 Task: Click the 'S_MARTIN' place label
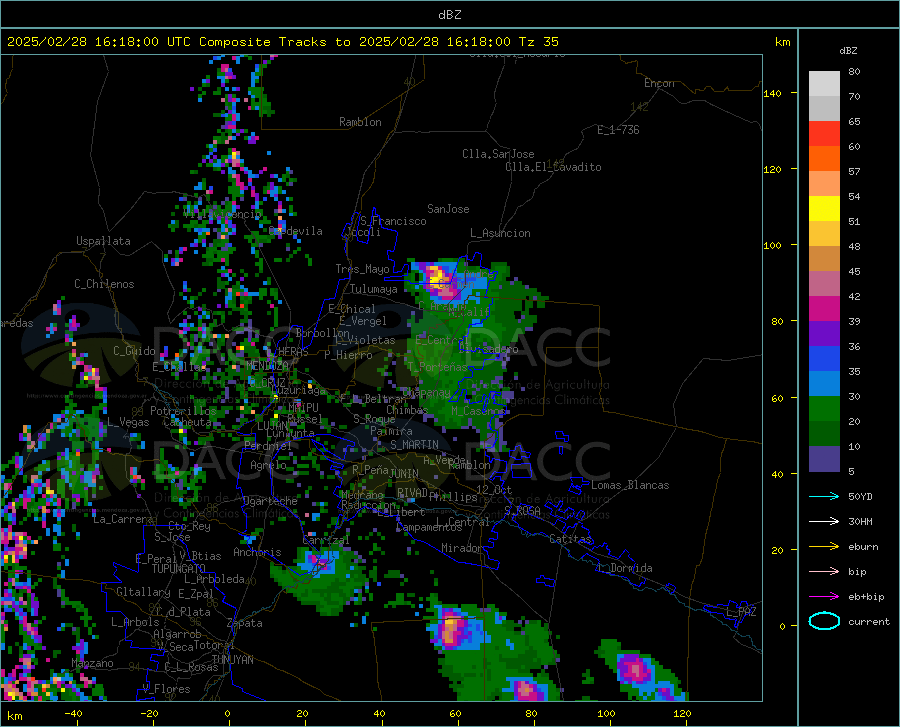414,445
